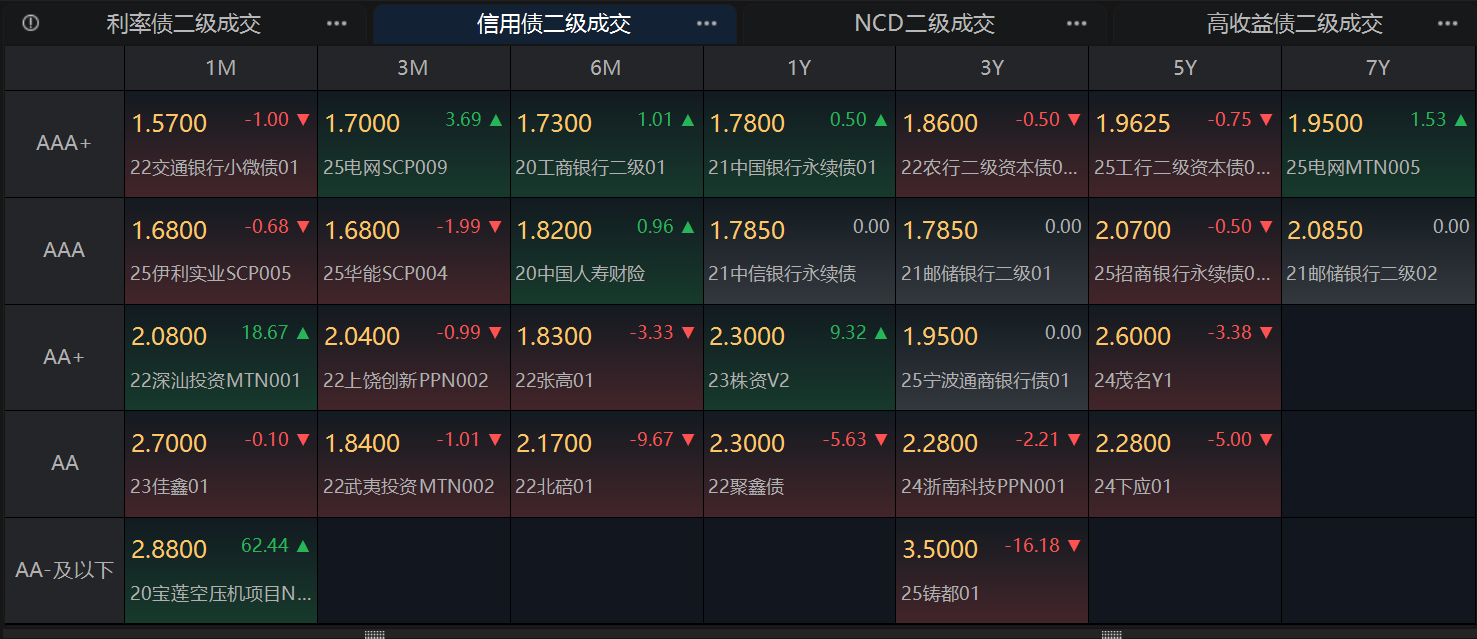Image resolution: width=1477 pixels, height=639 pixels.
Task: Open the more options menu for NCD二级成交
Action: 1076,23
